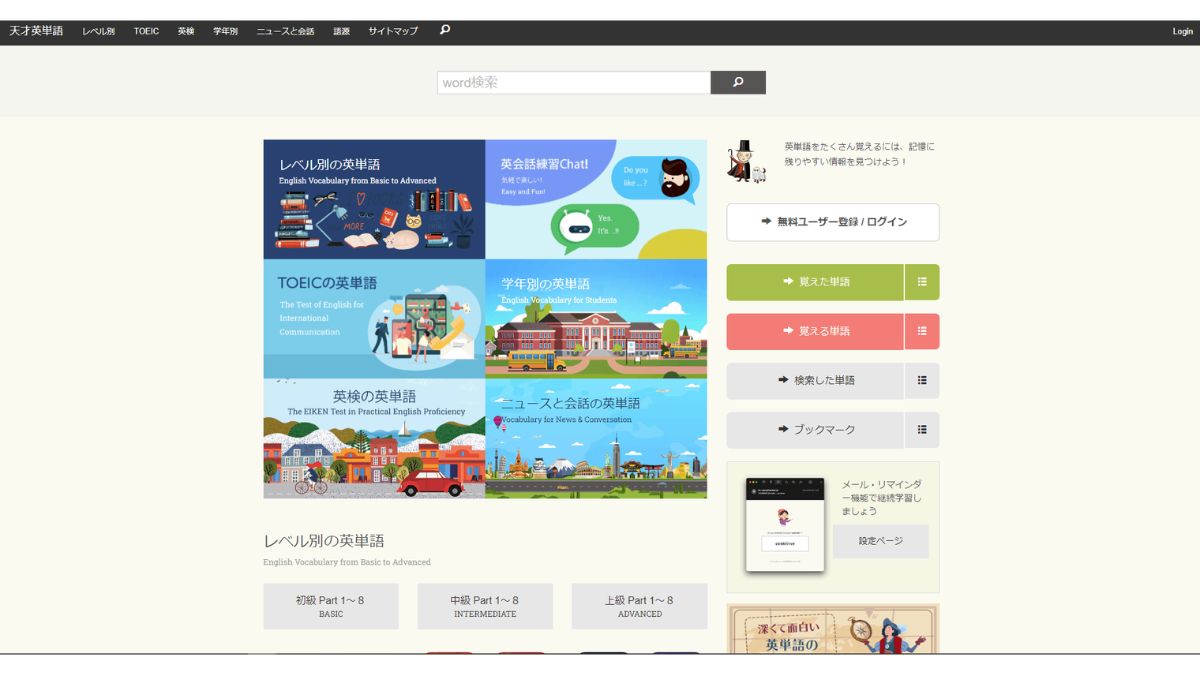Image resolution: width=1200 pixels, height=675 pixels.
Task: Click the 設定ページ button
Action: pos(880,541)
